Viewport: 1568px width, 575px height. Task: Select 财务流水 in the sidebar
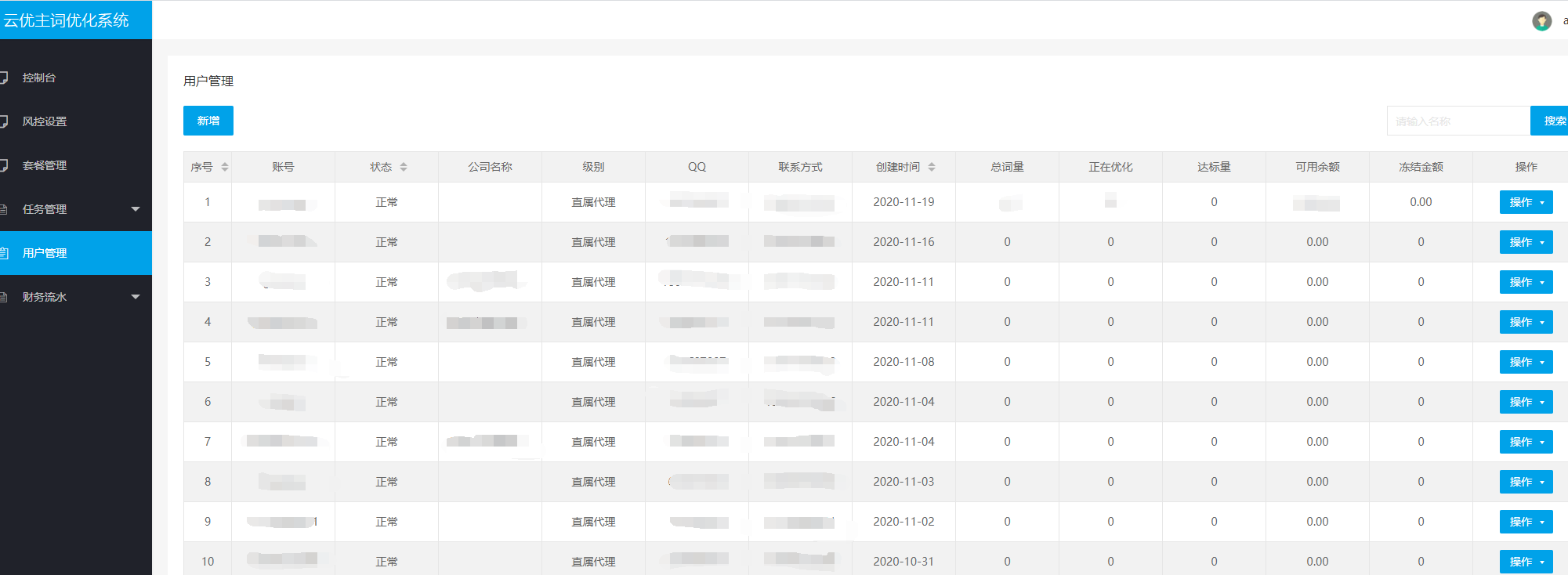[x=76, y=297]
